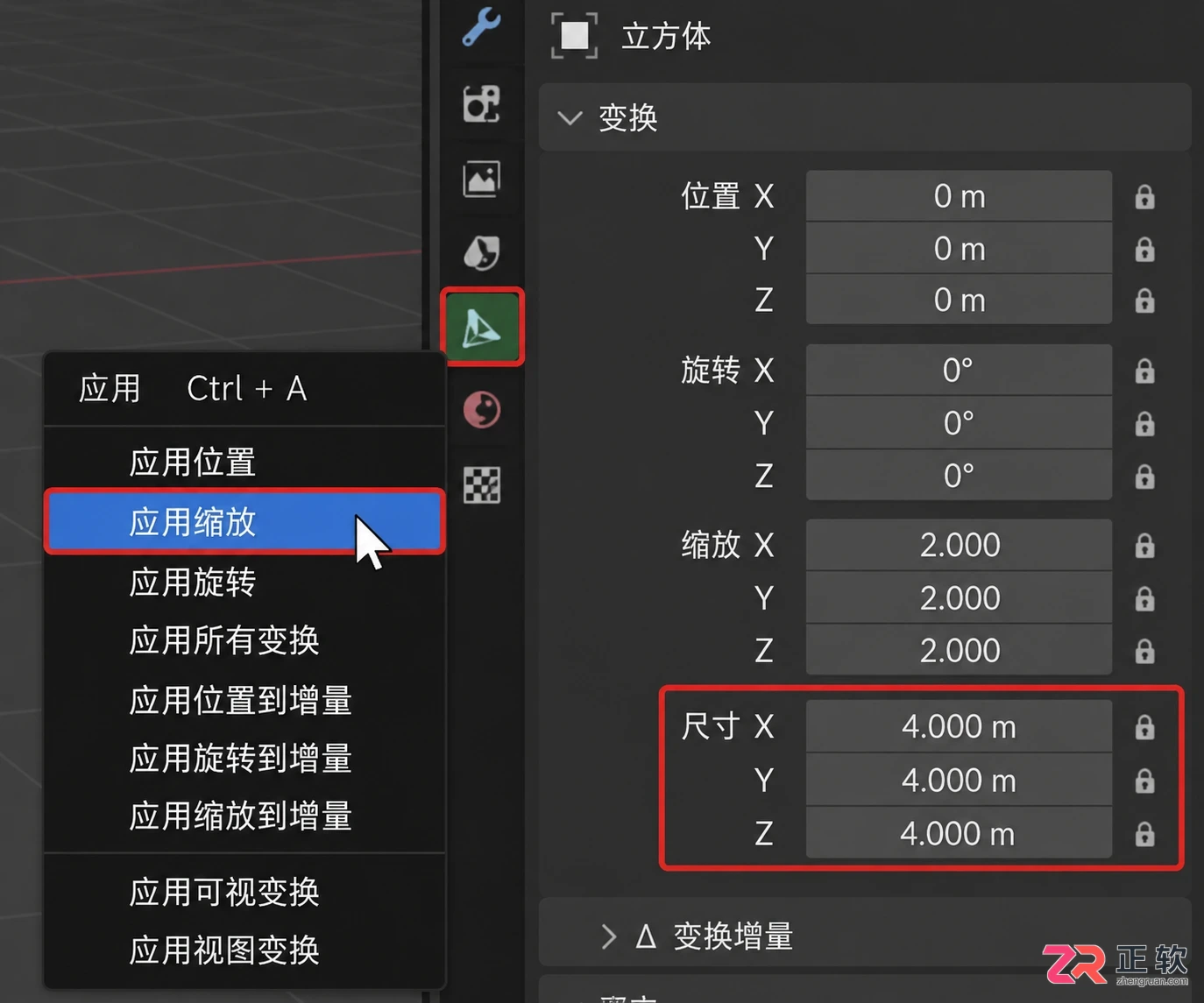Open the Material properties sphere tab
1204x1003 pixels.
482,409
